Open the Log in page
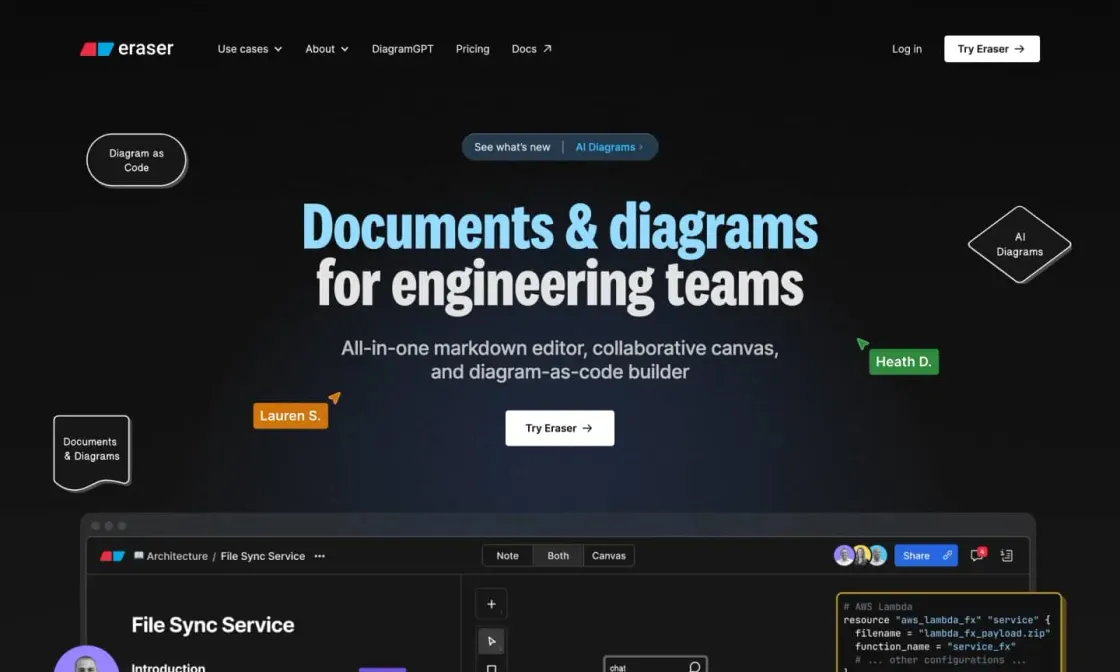The width and height of the screenshot is (1120, 672). (x=906, y=49)
